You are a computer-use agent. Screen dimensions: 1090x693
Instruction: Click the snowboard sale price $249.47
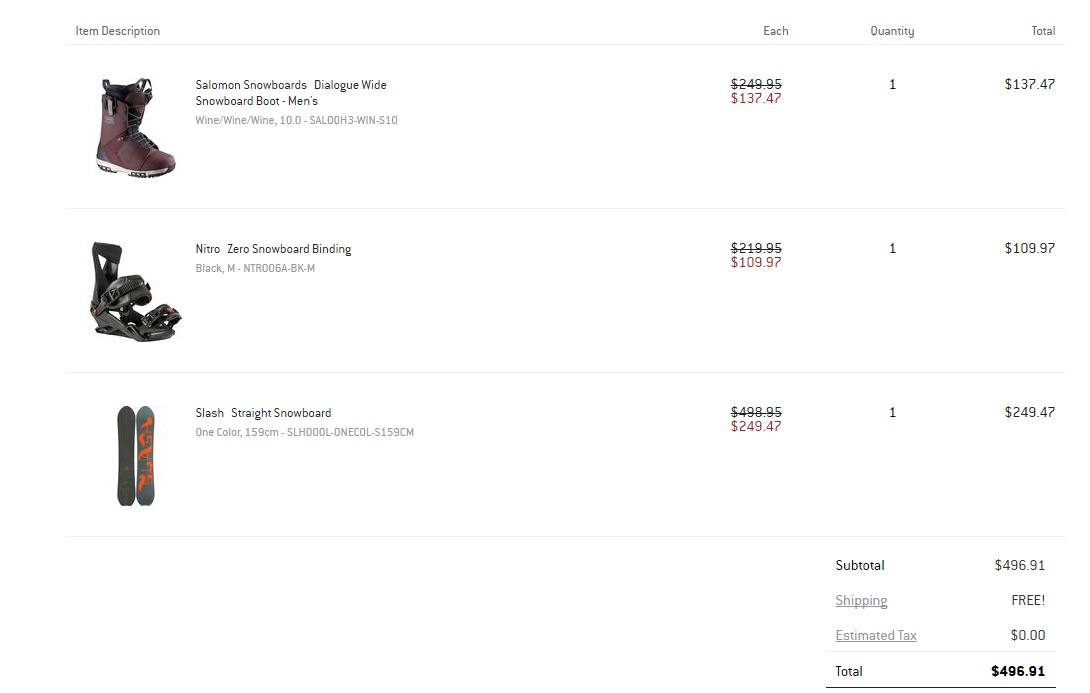[x=756, y=427]
